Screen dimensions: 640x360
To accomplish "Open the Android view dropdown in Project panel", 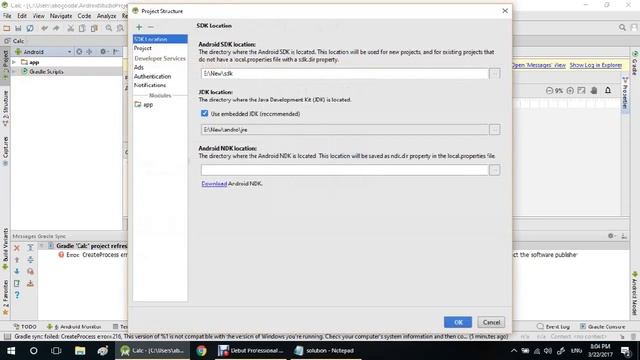I will click(43, 52).
